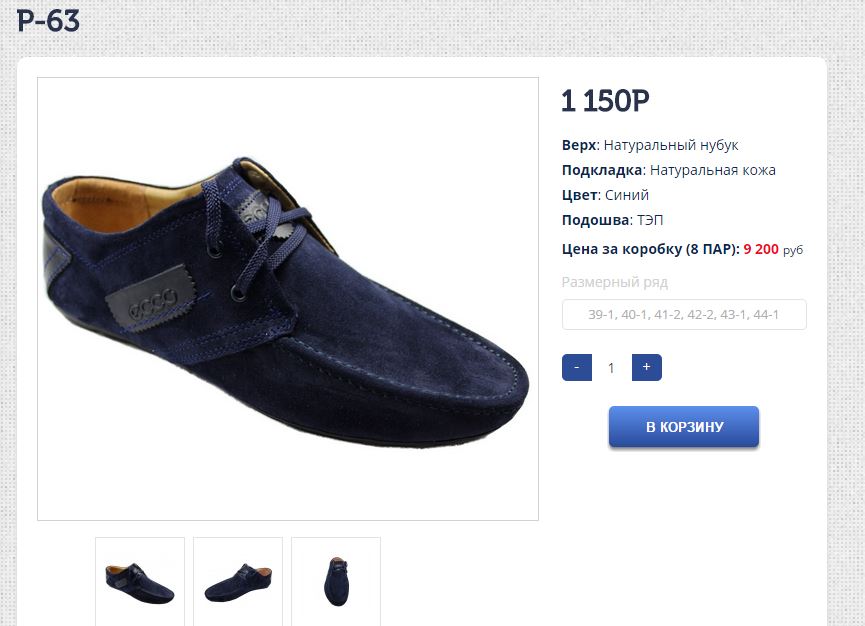Select the third thumbnail with the front view

coord(336,581)
